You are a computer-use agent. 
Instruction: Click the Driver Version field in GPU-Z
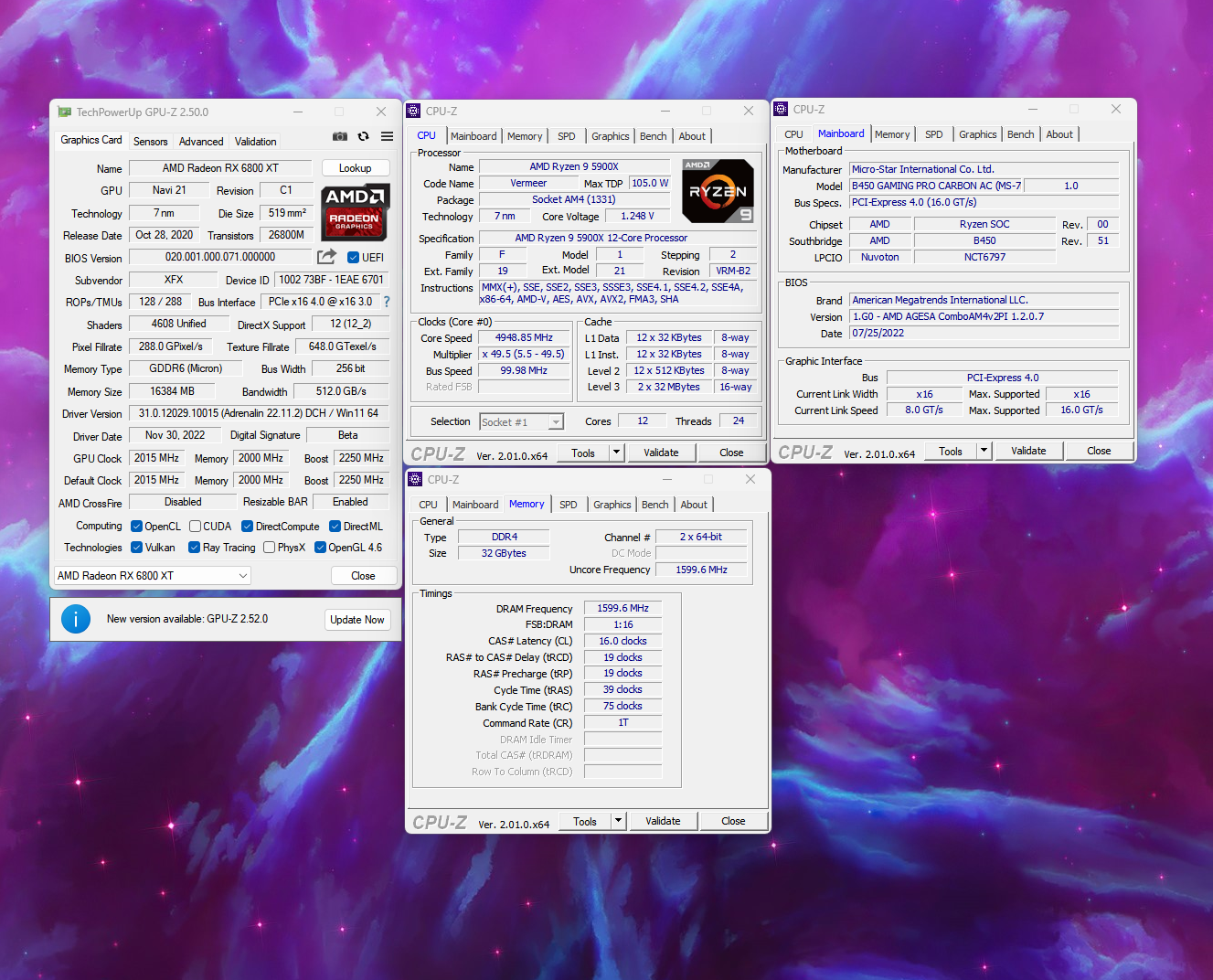point(259,413)
